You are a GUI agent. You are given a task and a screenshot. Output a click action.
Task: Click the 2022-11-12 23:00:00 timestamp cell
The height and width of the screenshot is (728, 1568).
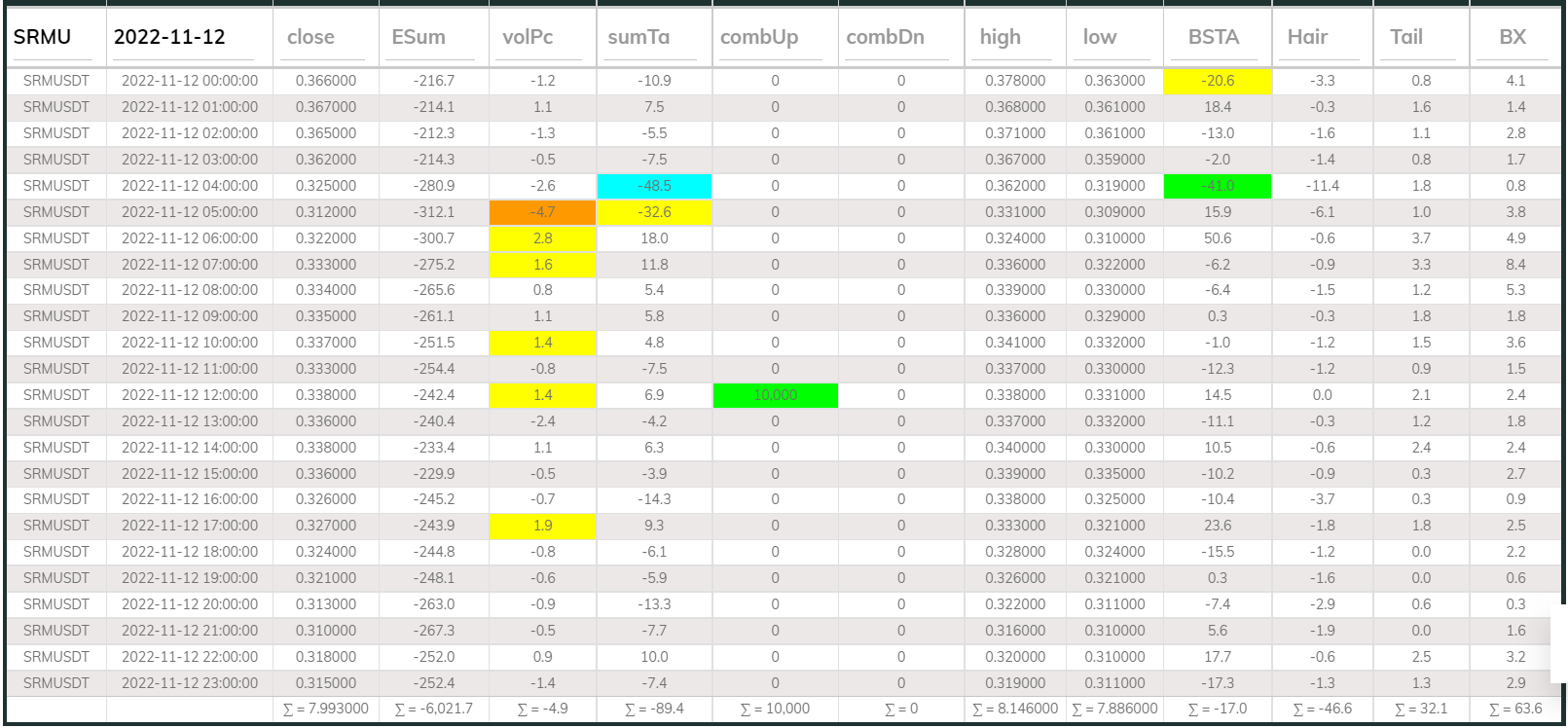[x=190, y=683]
